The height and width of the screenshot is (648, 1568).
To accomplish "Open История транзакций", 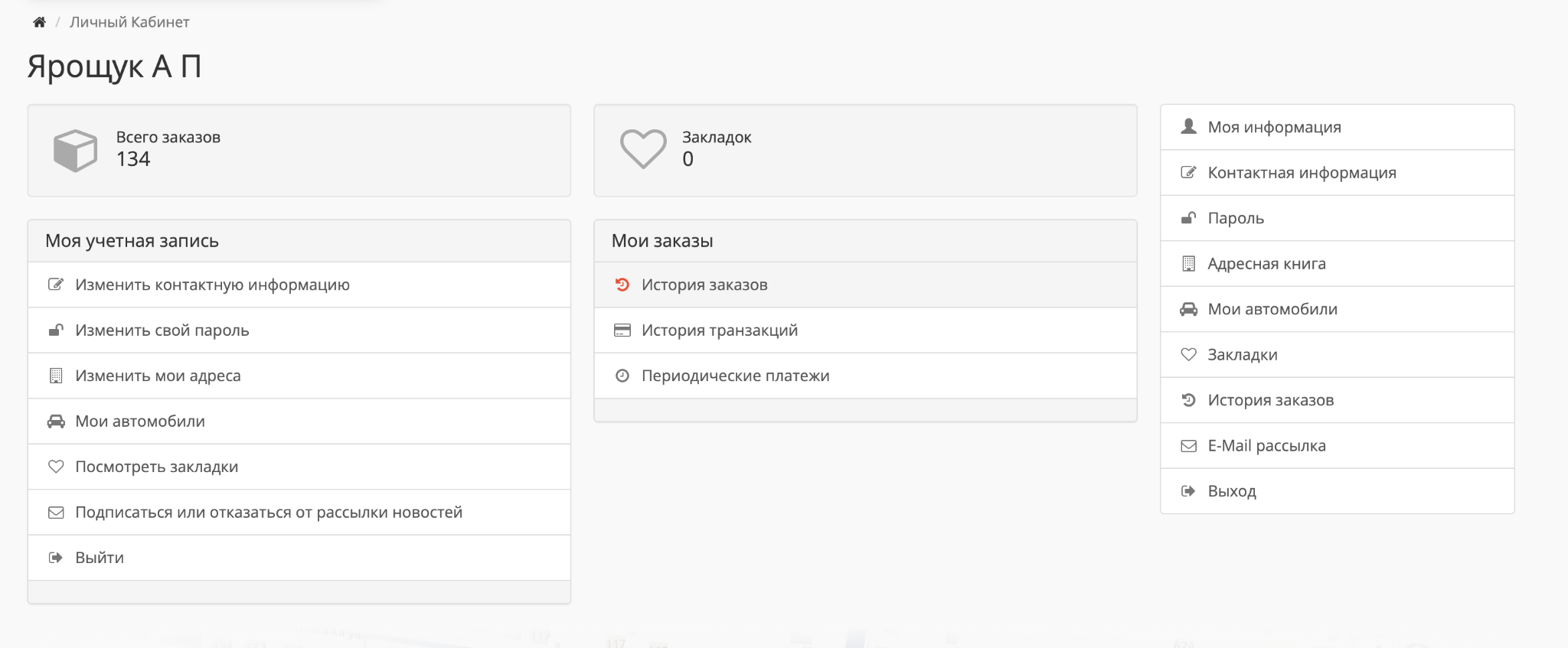I will 720,331.
